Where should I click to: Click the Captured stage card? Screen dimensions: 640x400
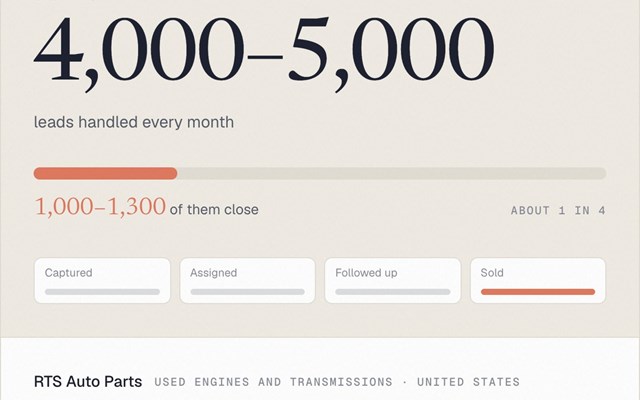(x=102, y=280)
